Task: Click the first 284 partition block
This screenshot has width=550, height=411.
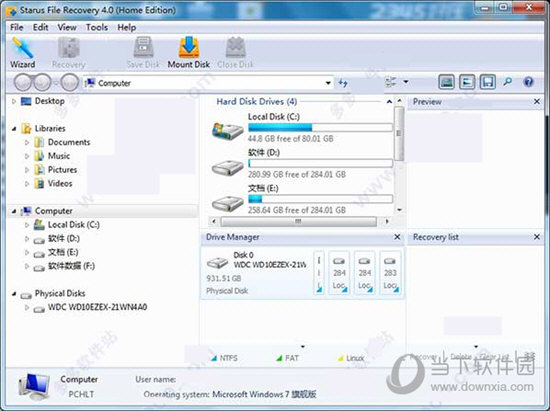Action: click(339, 273)
